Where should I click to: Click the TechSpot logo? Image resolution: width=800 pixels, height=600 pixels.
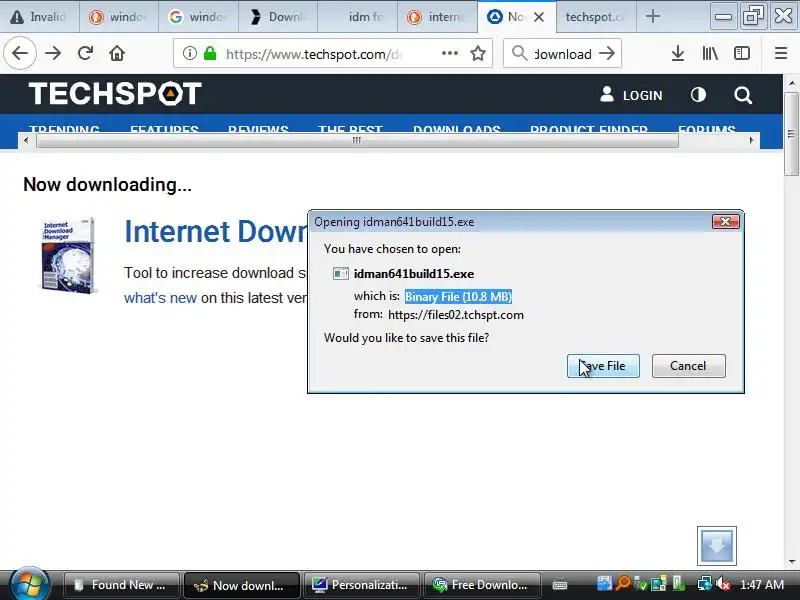click(115, 94)
